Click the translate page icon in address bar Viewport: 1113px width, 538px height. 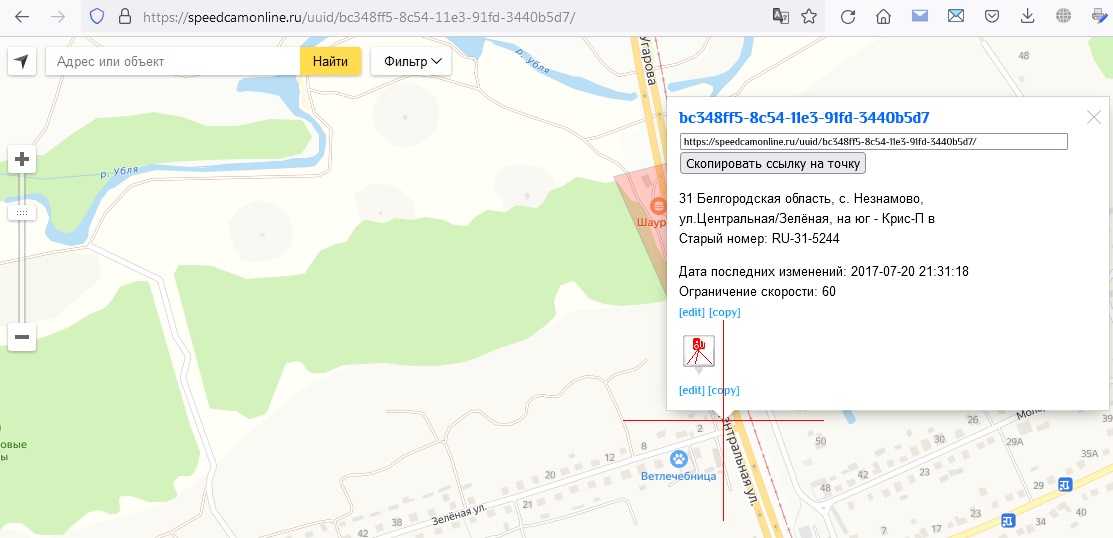(780, 17)
